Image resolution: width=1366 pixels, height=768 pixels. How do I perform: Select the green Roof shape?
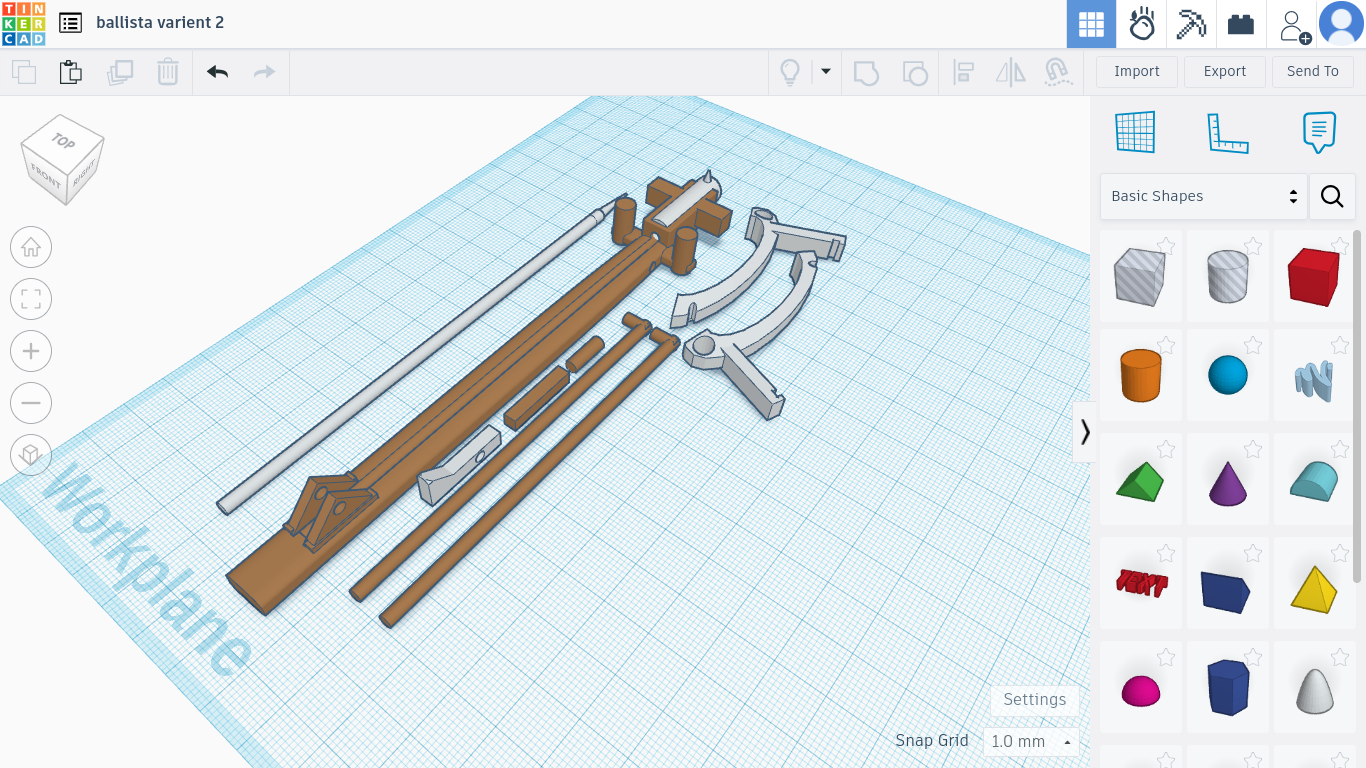point(1140,481)
